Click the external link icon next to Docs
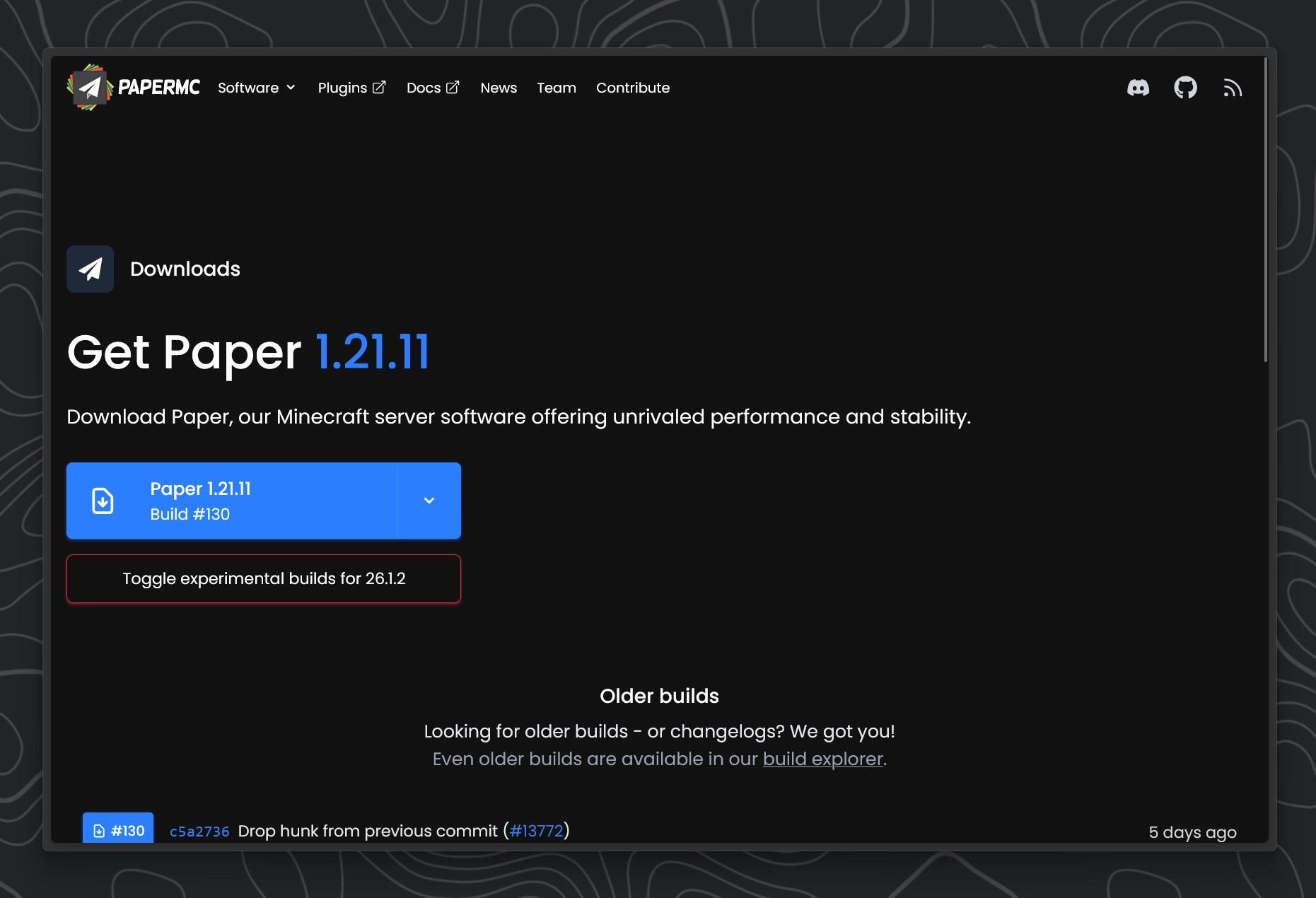 453,86
